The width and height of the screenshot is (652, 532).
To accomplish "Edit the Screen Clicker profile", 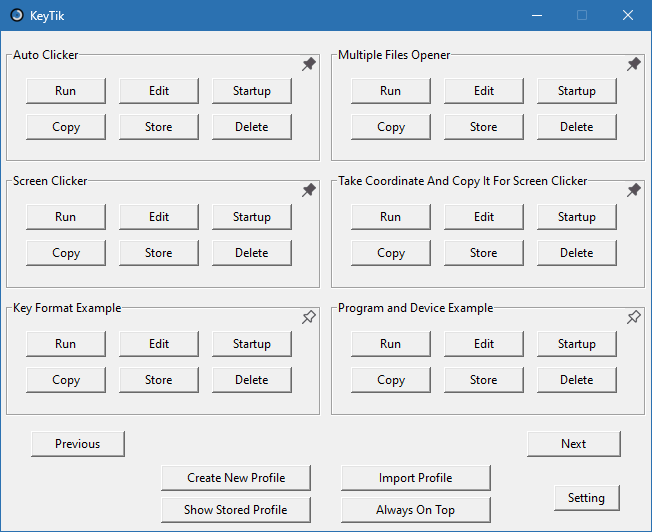I will pos(159,217).
